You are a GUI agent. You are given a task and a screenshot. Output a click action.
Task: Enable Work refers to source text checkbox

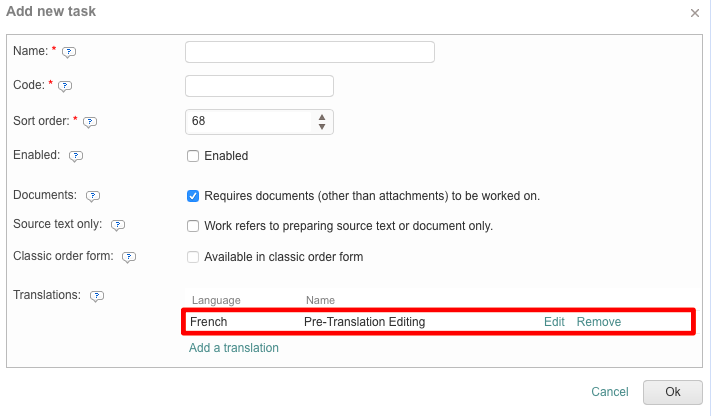click(194, 226)
